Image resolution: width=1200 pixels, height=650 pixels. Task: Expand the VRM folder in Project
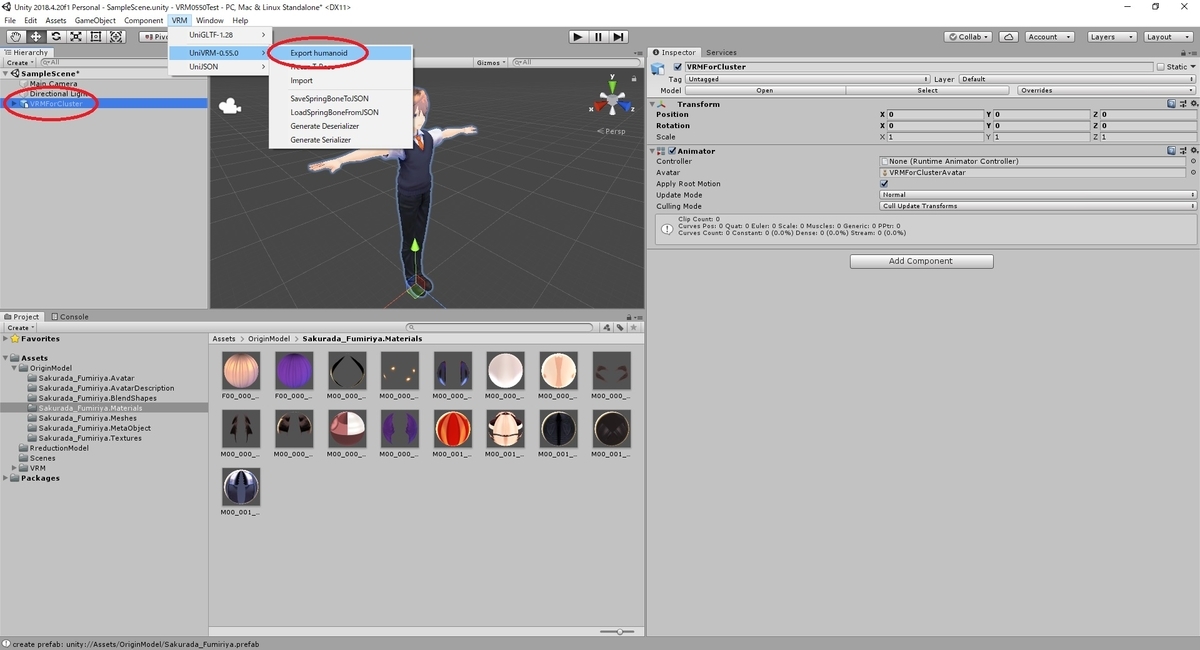[x=14, y=468]
